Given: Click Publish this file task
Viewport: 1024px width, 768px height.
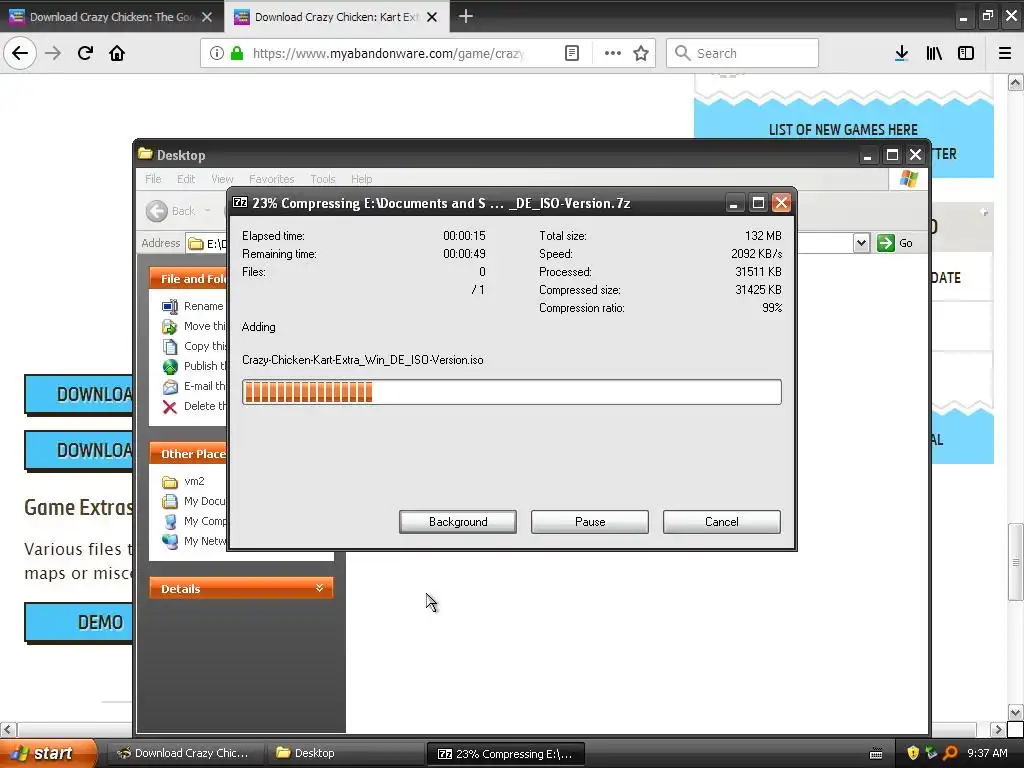Looking at the screenshot, I should (194, 366).
